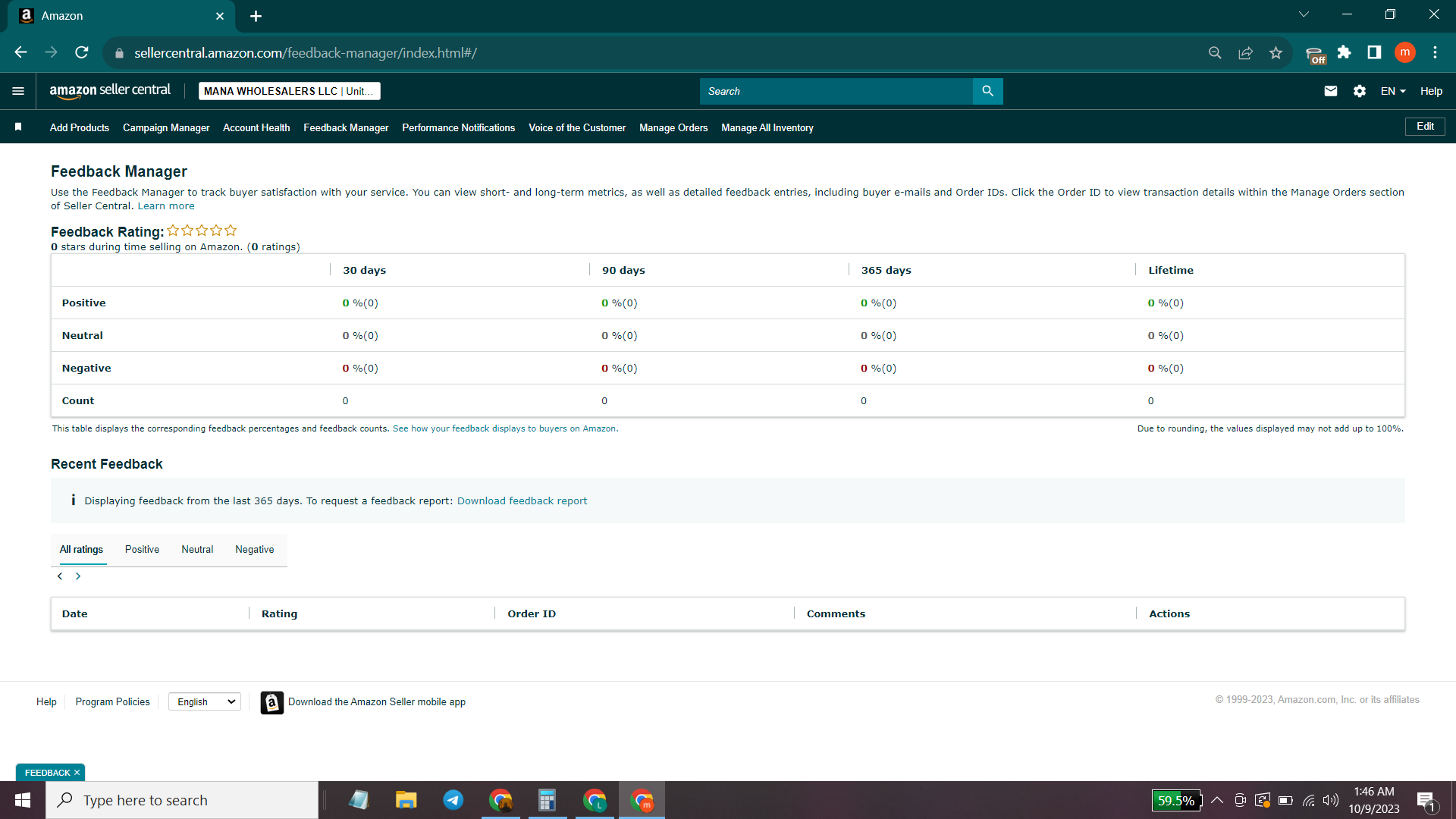Open Add Products menu item
This screenshot has height=819, width=1456.
pos(80,127)
